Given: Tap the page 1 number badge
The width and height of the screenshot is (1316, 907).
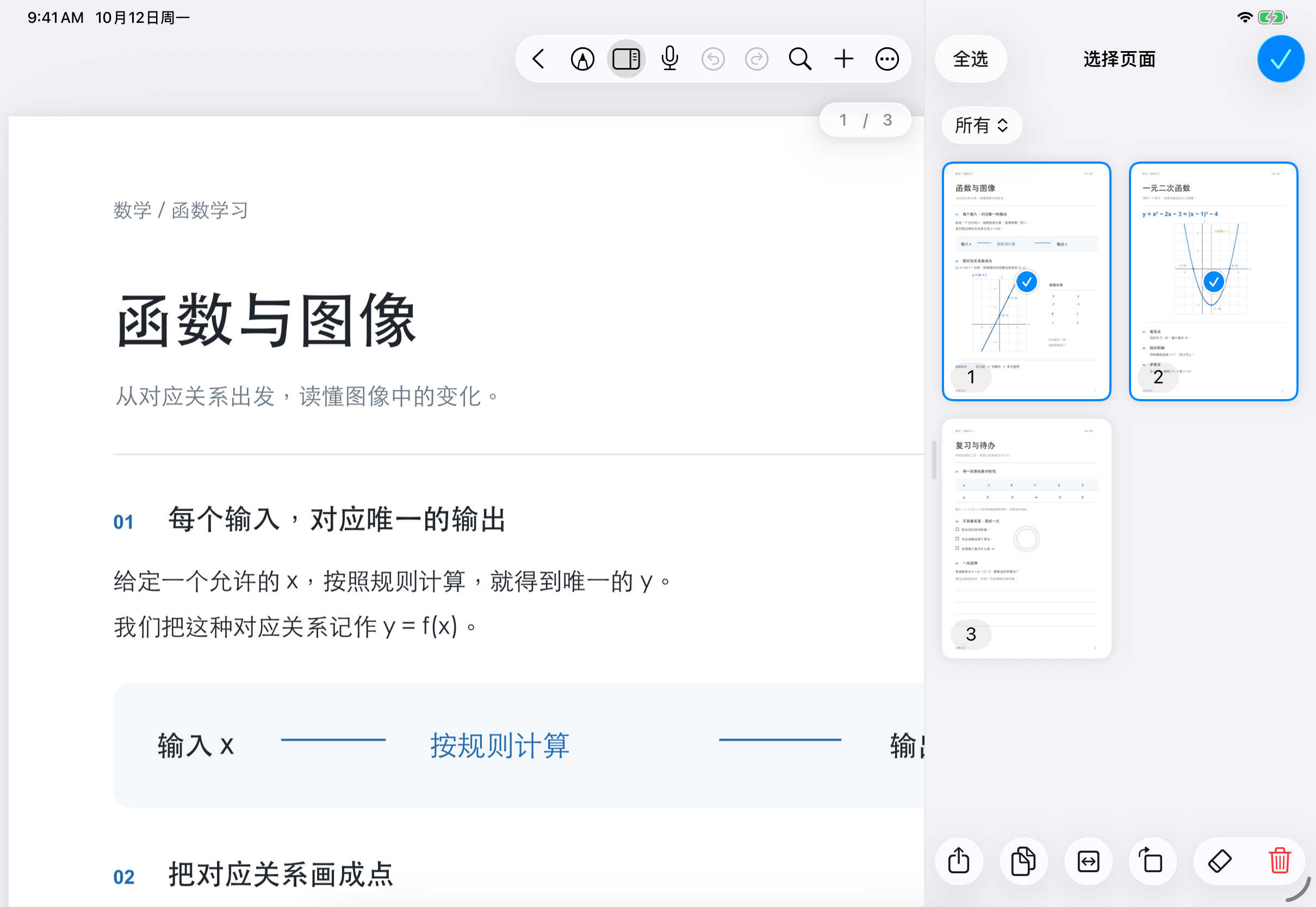Looking at the screenshot, I should click(x=971, y=377).
